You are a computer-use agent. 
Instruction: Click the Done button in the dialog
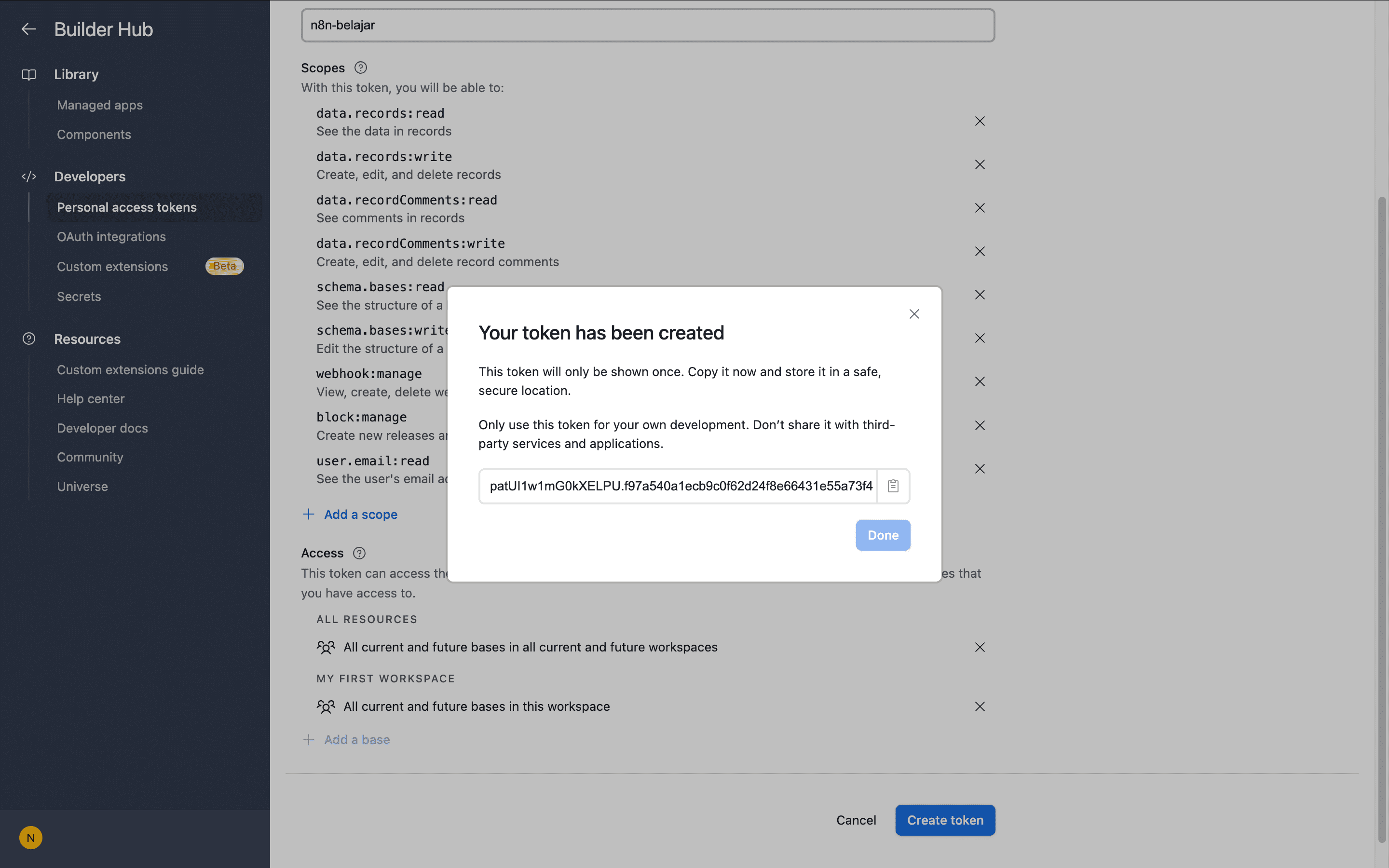(x=883, y=535)
